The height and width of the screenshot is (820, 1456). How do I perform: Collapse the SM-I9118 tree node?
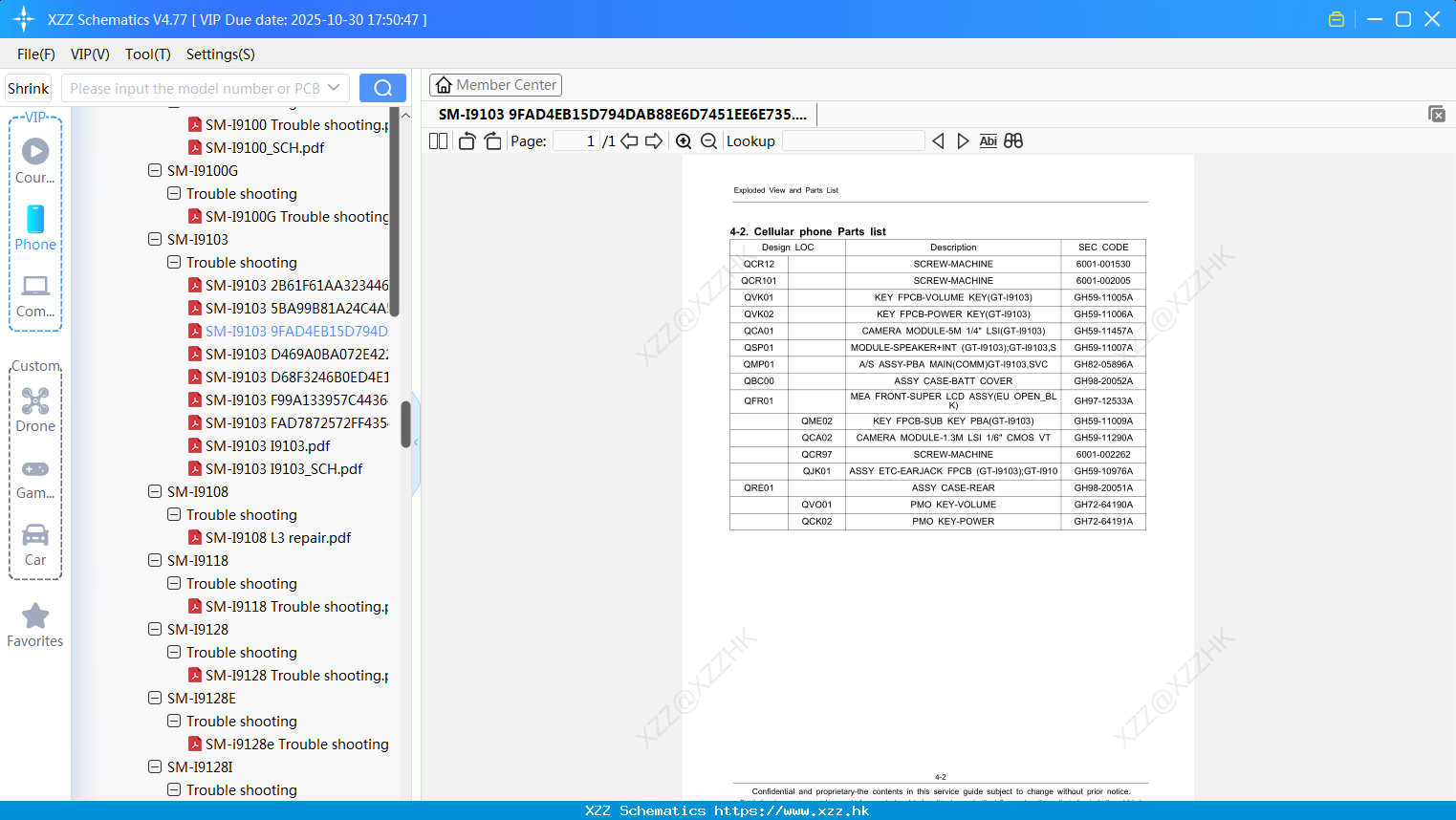pos(155,560)
